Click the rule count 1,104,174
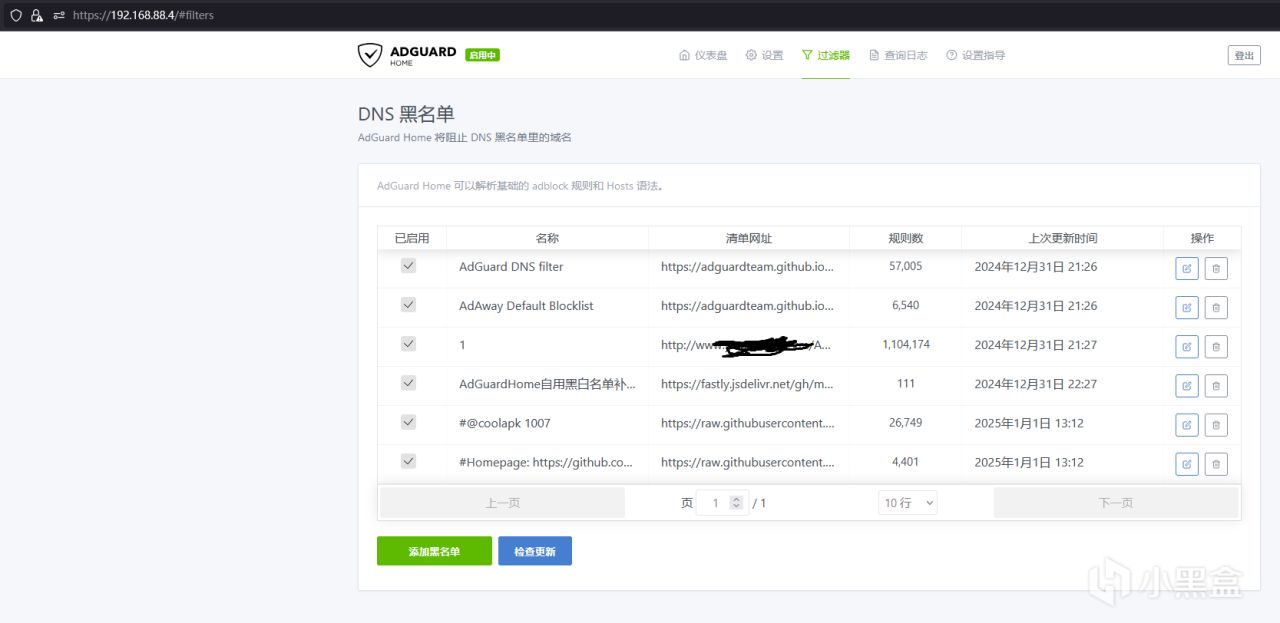The height and width of the screenshot is (623, 1280). pos(906,344)
